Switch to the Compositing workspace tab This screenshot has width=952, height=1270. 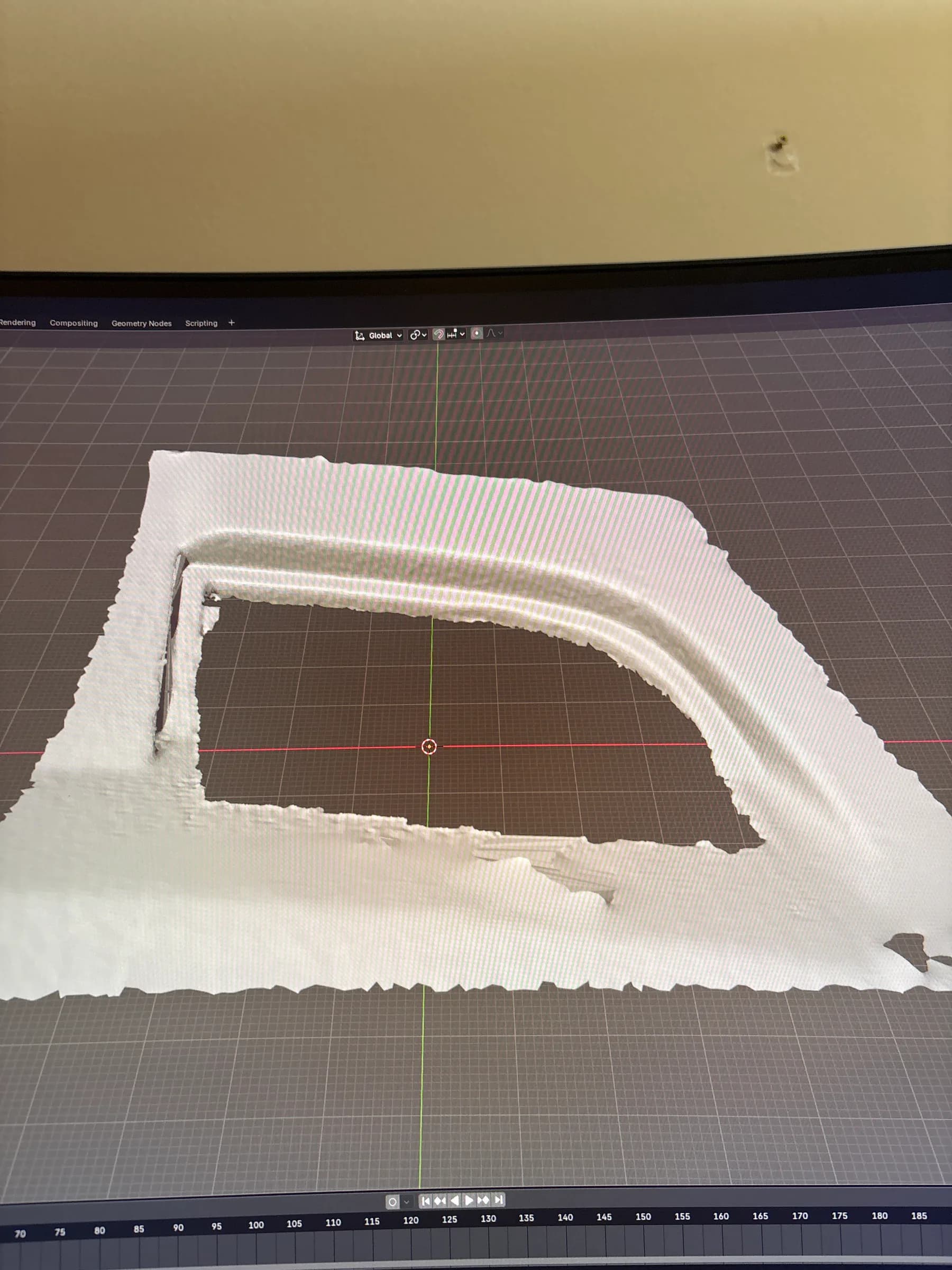74,323
